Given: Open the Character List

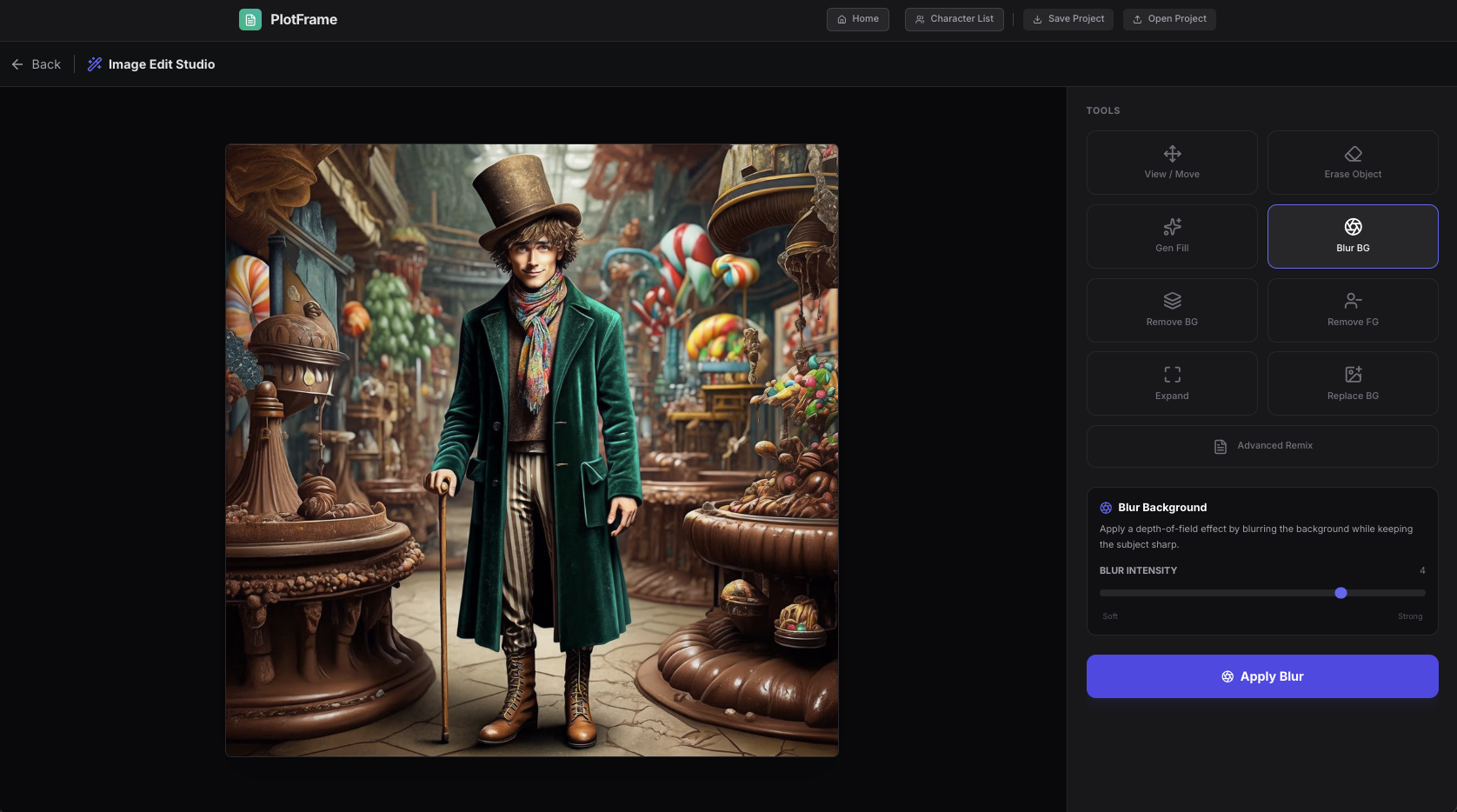Looking at the screenshot, I should 955,19.
